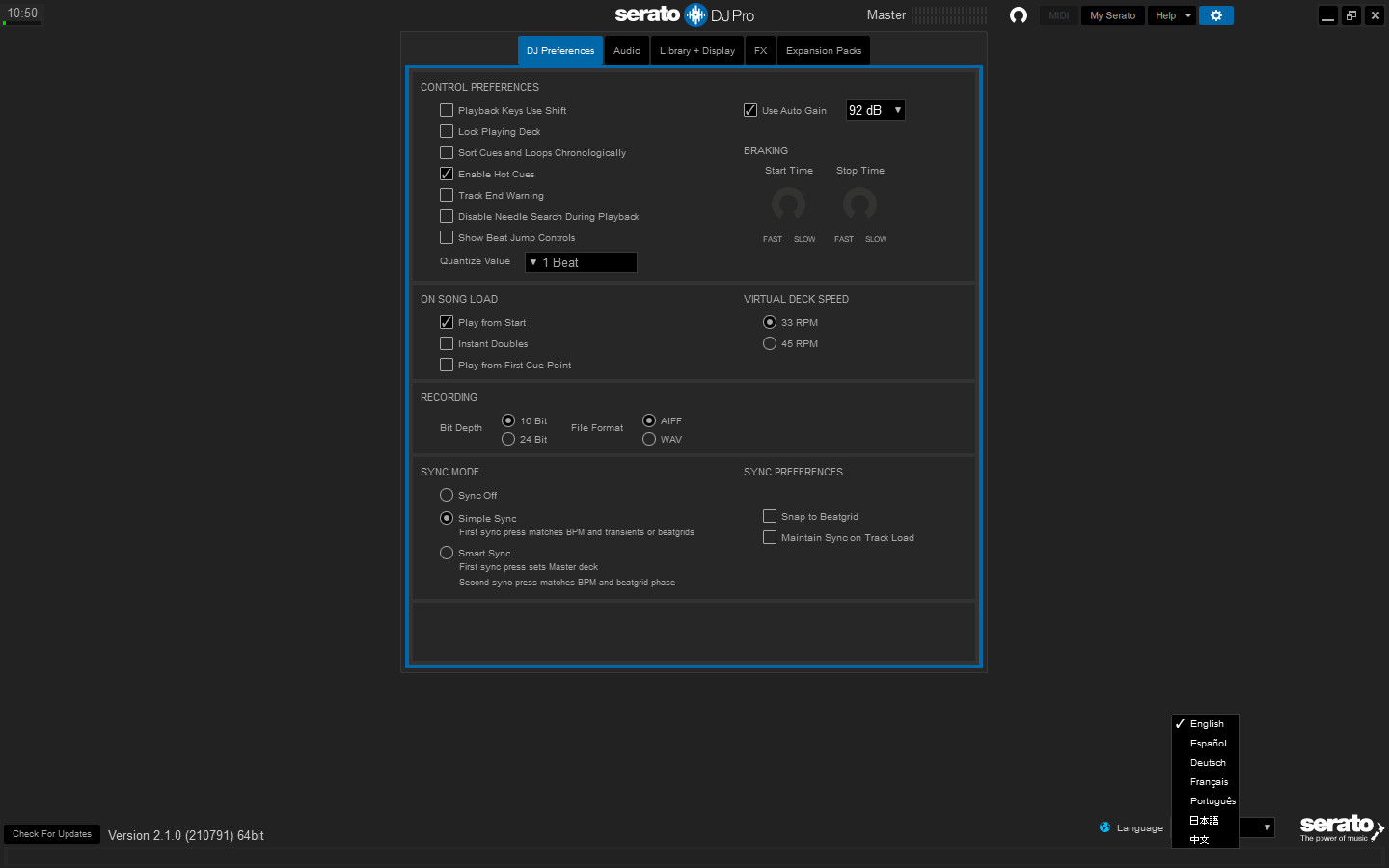
Task: Minimize the Serato window
Action: pos(1328,15)
